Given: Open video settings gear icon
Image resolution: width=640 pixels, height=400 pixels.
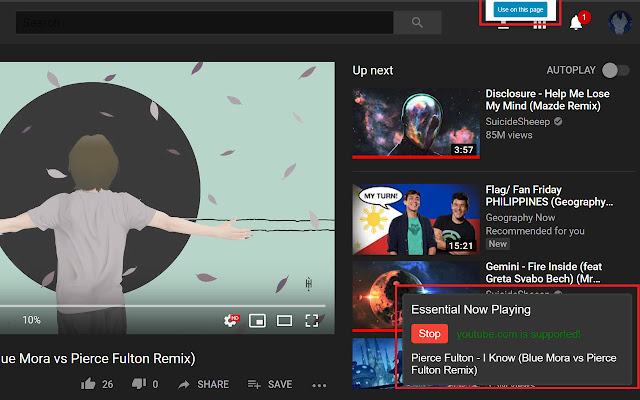Looking at the screenshot, I should pos(231,320).
